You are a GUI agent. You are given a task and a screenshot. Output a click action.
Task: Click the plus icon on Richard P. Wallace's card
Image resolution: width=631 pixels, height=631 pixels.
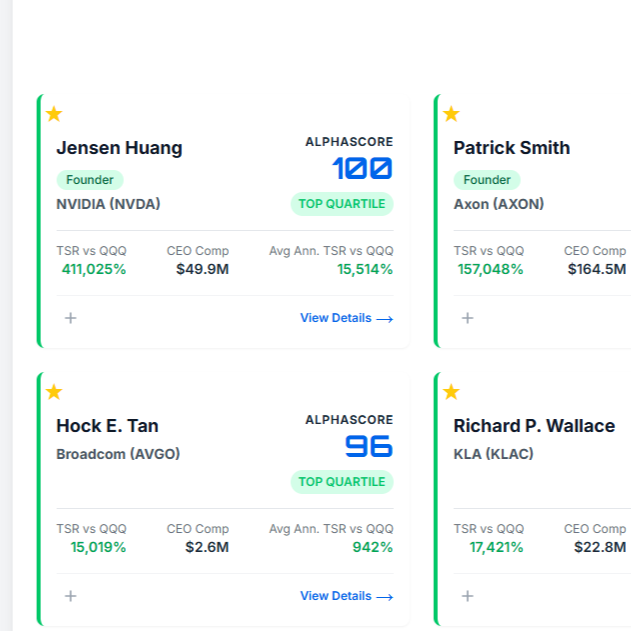(467, 596)
